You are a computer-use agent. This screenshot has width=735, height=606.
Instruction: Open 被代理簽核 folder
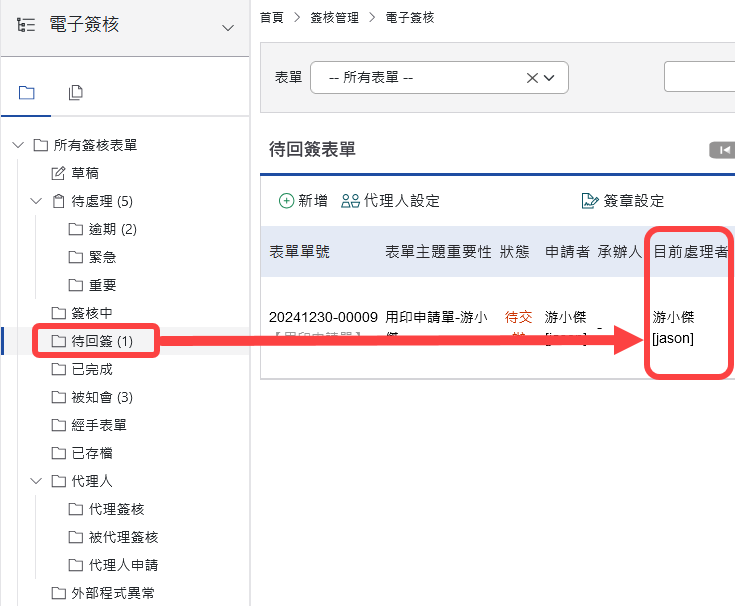point(123,537)
